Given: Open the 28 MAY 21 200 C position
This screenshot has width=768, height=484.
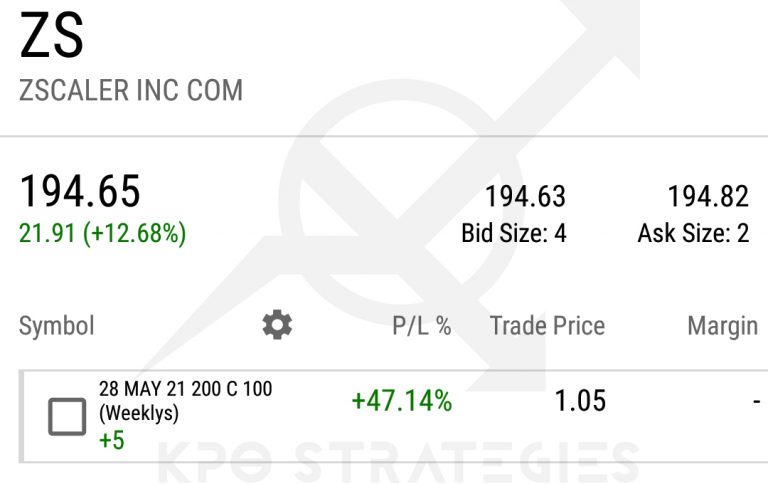Looking at the screenshot, I should [x=185, y=389].
